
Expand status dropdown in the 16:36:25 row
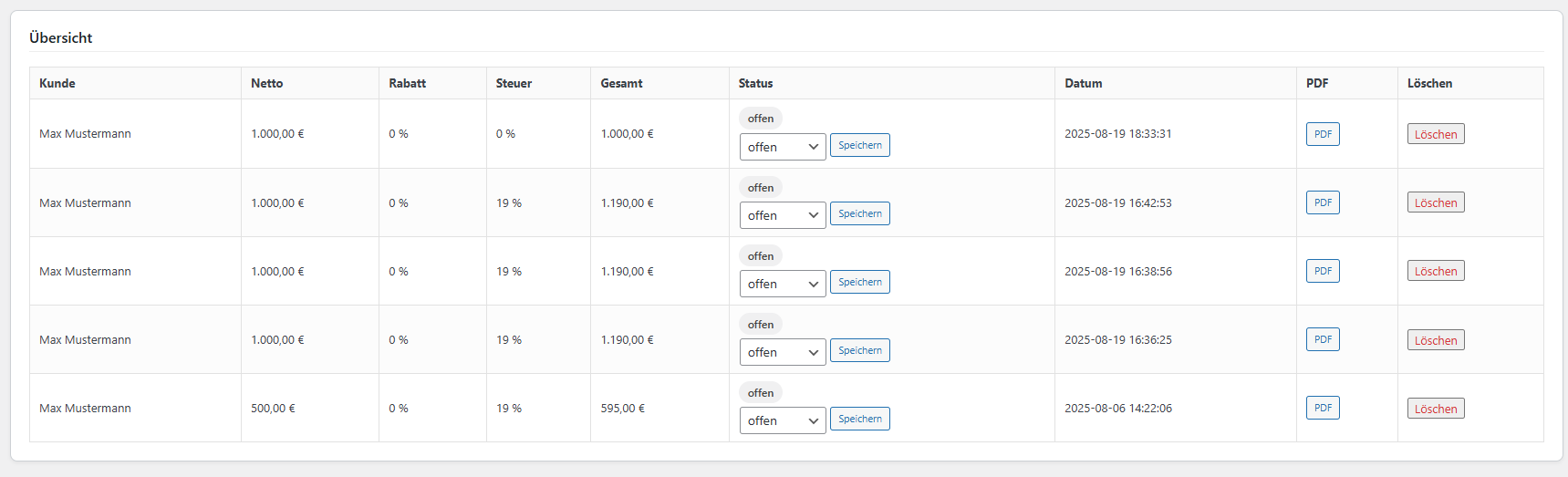(x=782, y=352)
